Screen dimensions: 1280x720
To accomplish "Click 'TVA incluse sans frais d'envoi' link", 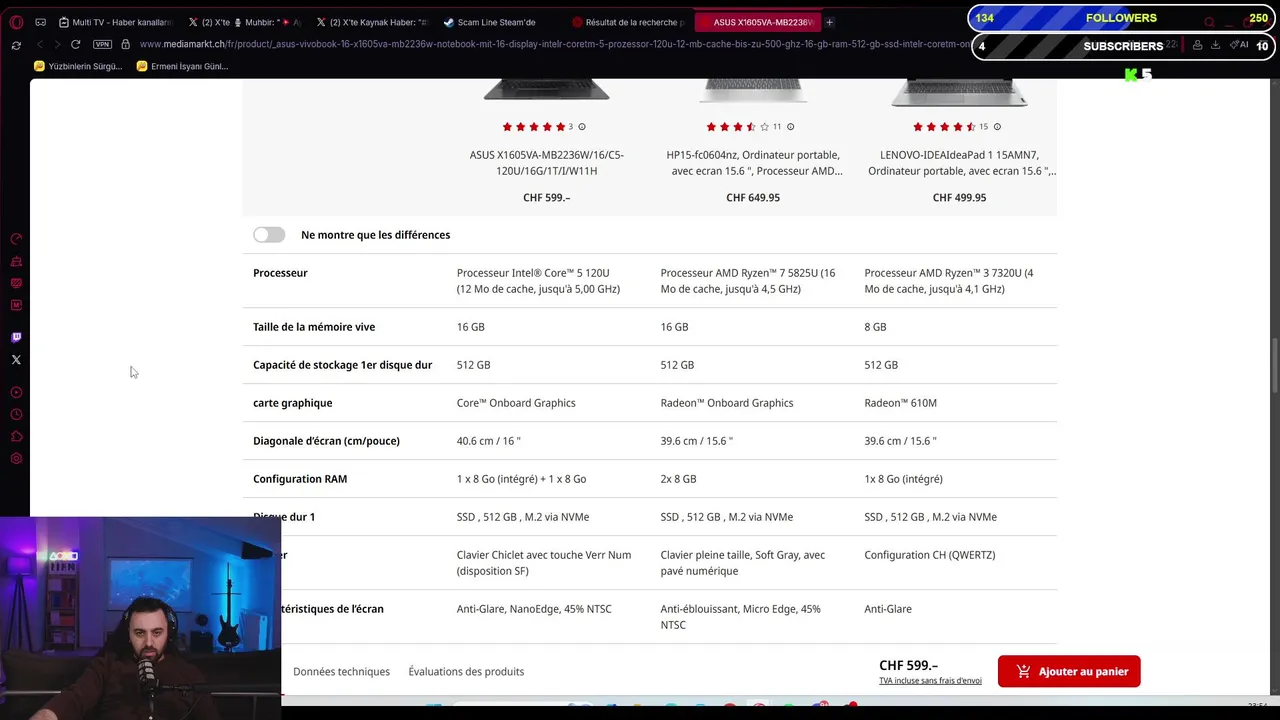I will [930, 681].
